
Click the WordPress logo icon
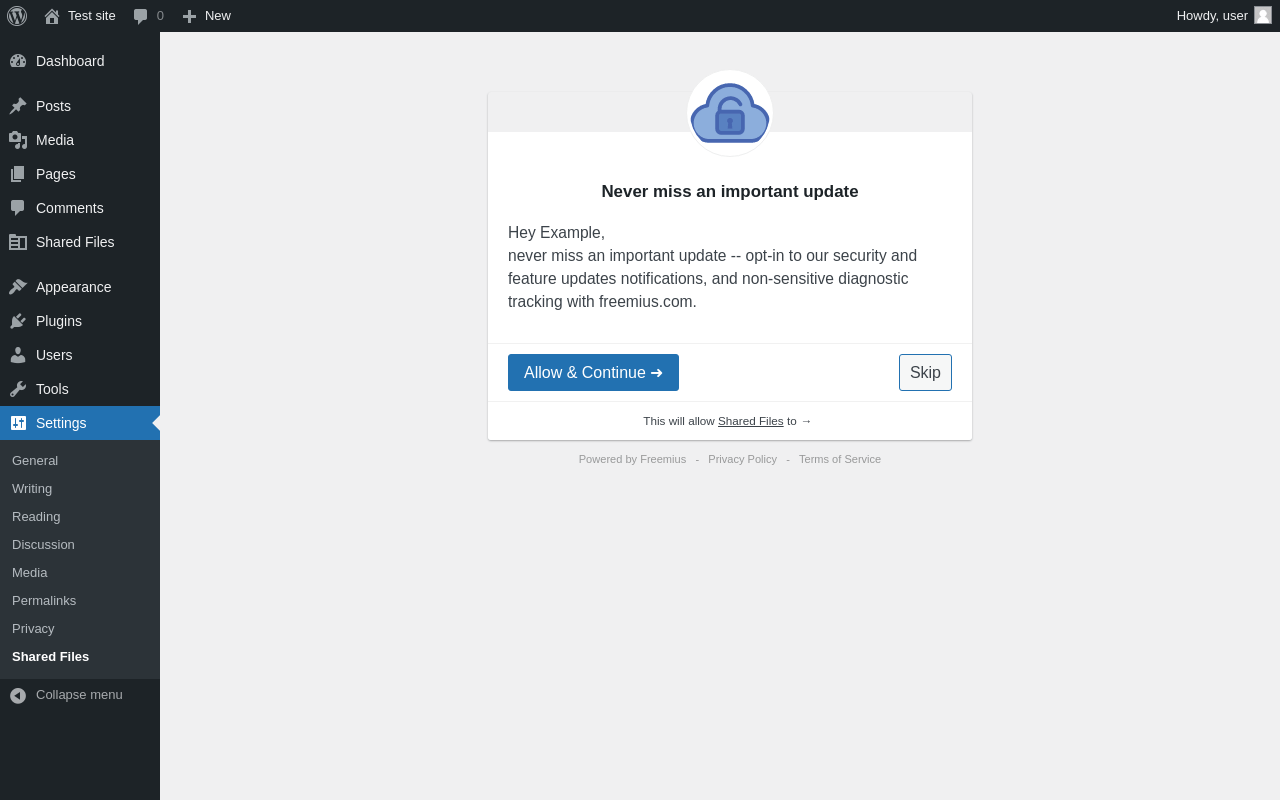17,16
